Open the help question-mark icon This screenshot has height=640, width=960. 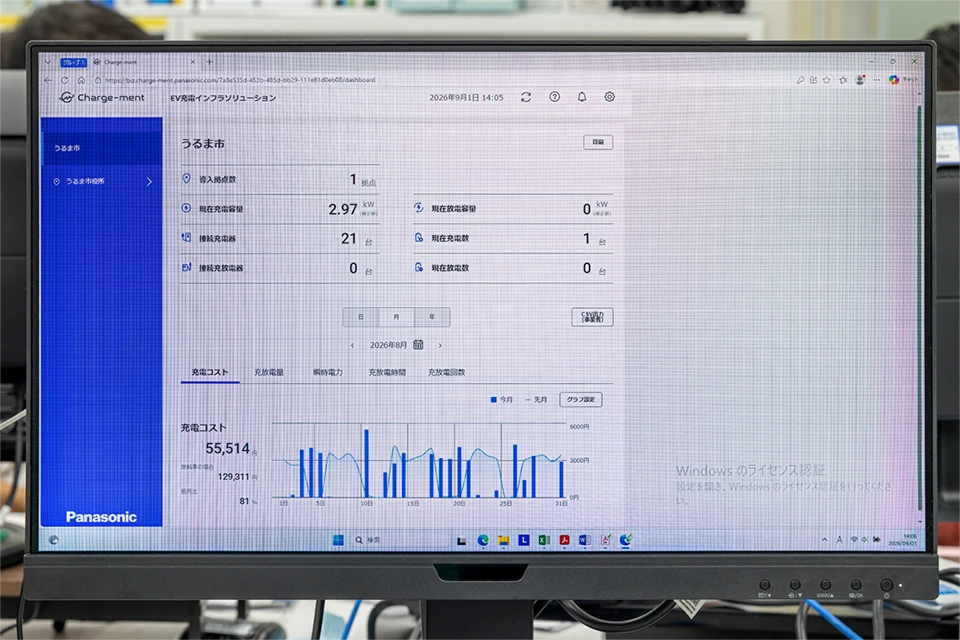click(555, 97)
